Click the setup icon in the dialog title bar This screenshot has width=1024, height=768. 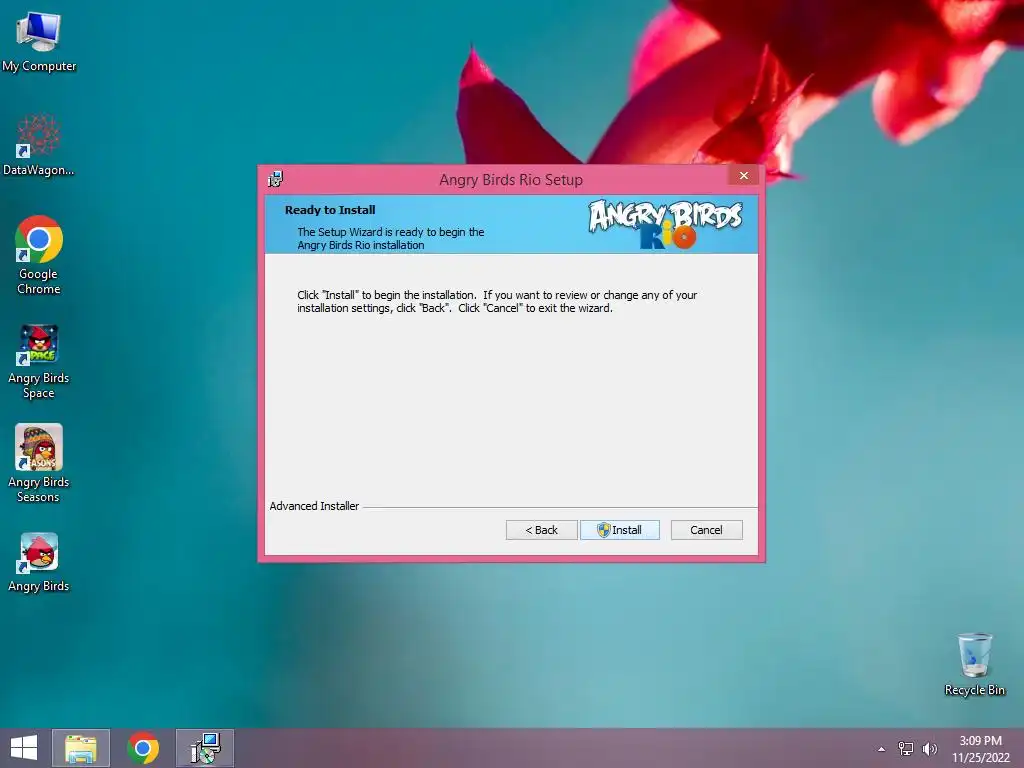pyautogui.click(x=276, y=179)
